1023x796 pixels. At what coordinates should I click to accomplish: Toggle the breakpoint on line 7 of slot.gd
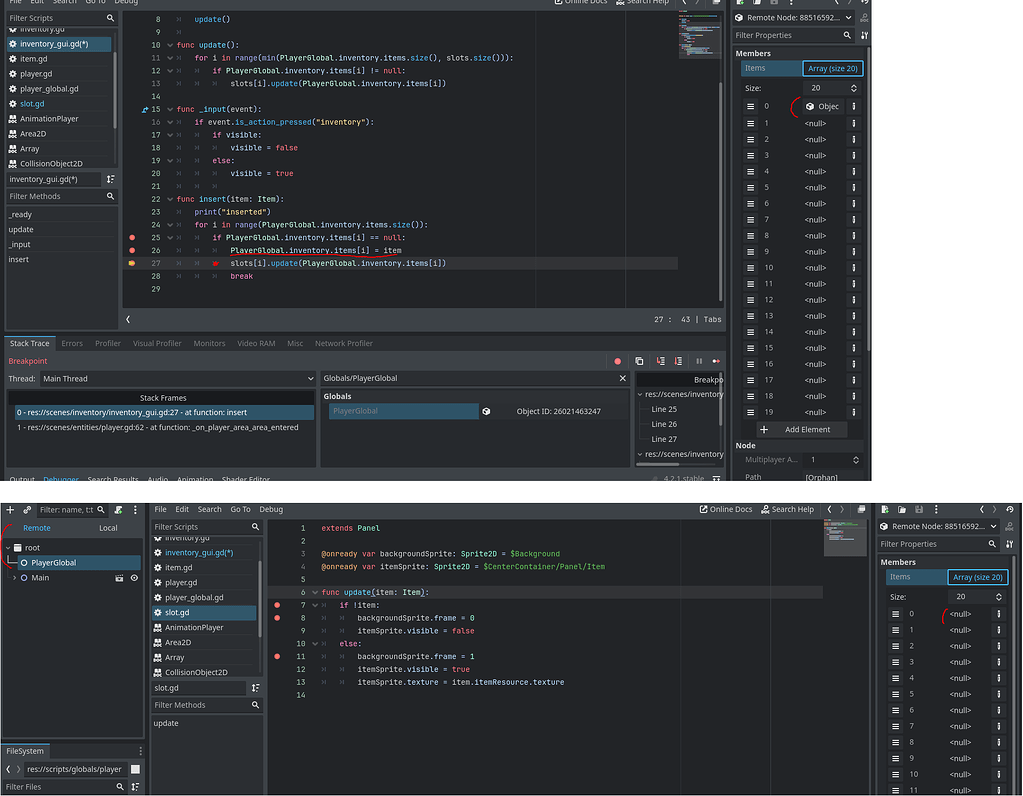[277, 604]
